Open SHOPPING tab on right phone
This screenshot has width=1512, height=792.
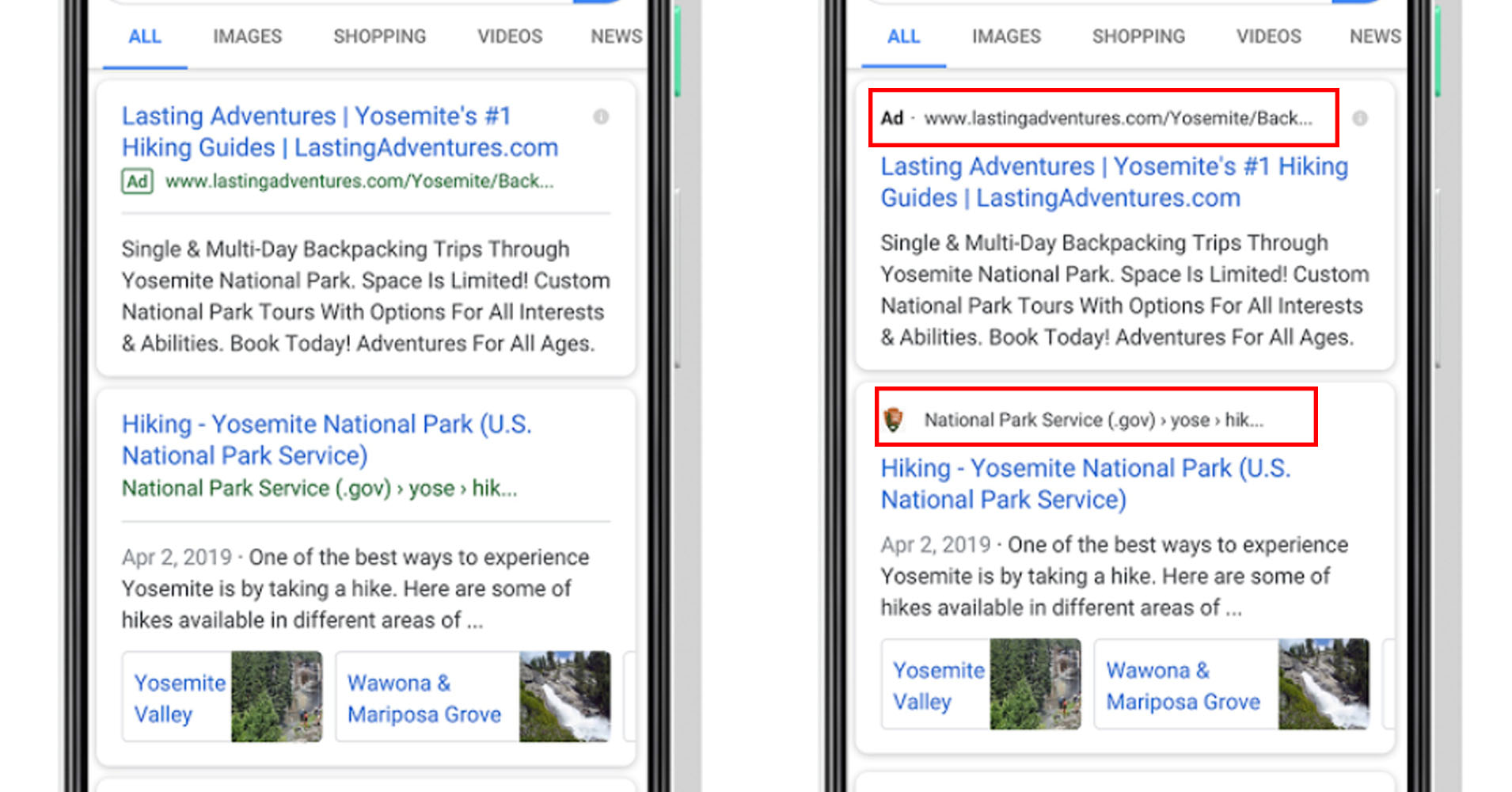click(x=1138, y=36)
